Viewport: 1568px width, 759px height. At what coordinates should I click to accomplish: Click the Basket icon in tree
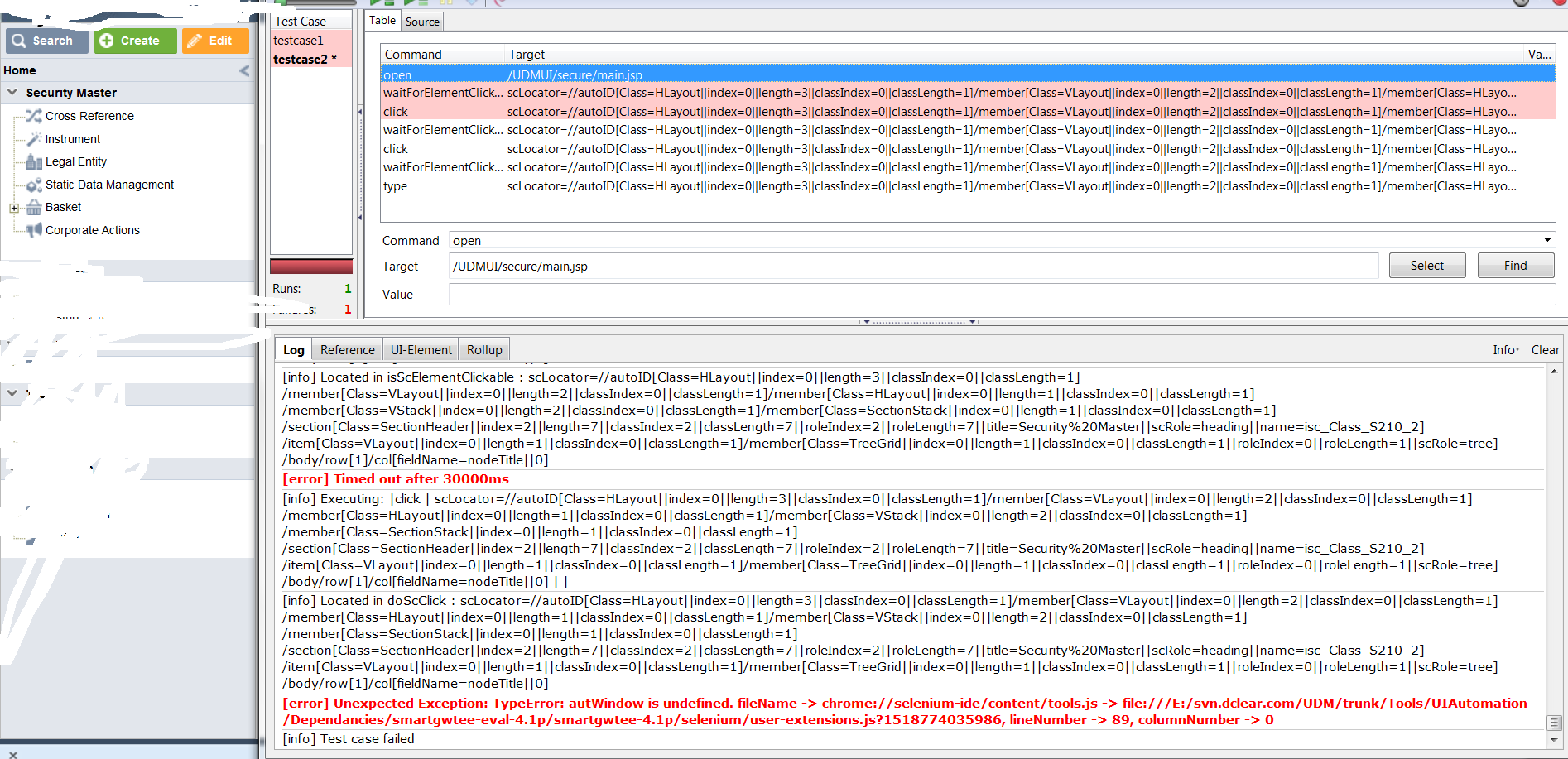tap(33, 207)
